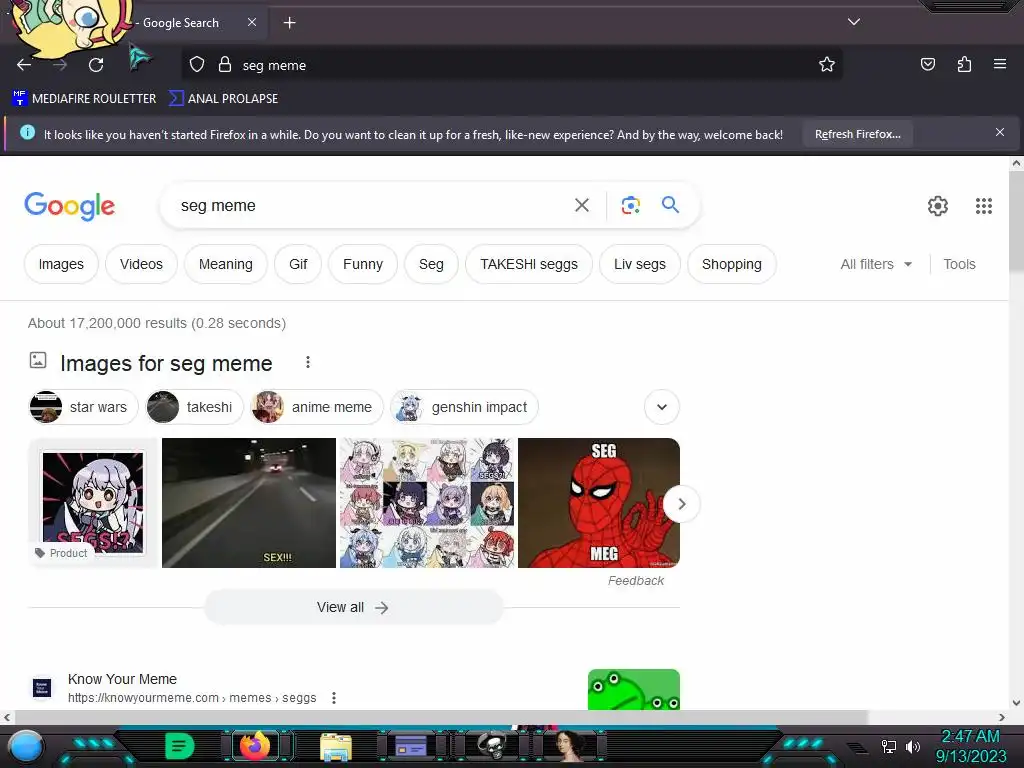The image size is (1024, 768).
Task: Switch to the Videos filter tab
Action: 141,264
